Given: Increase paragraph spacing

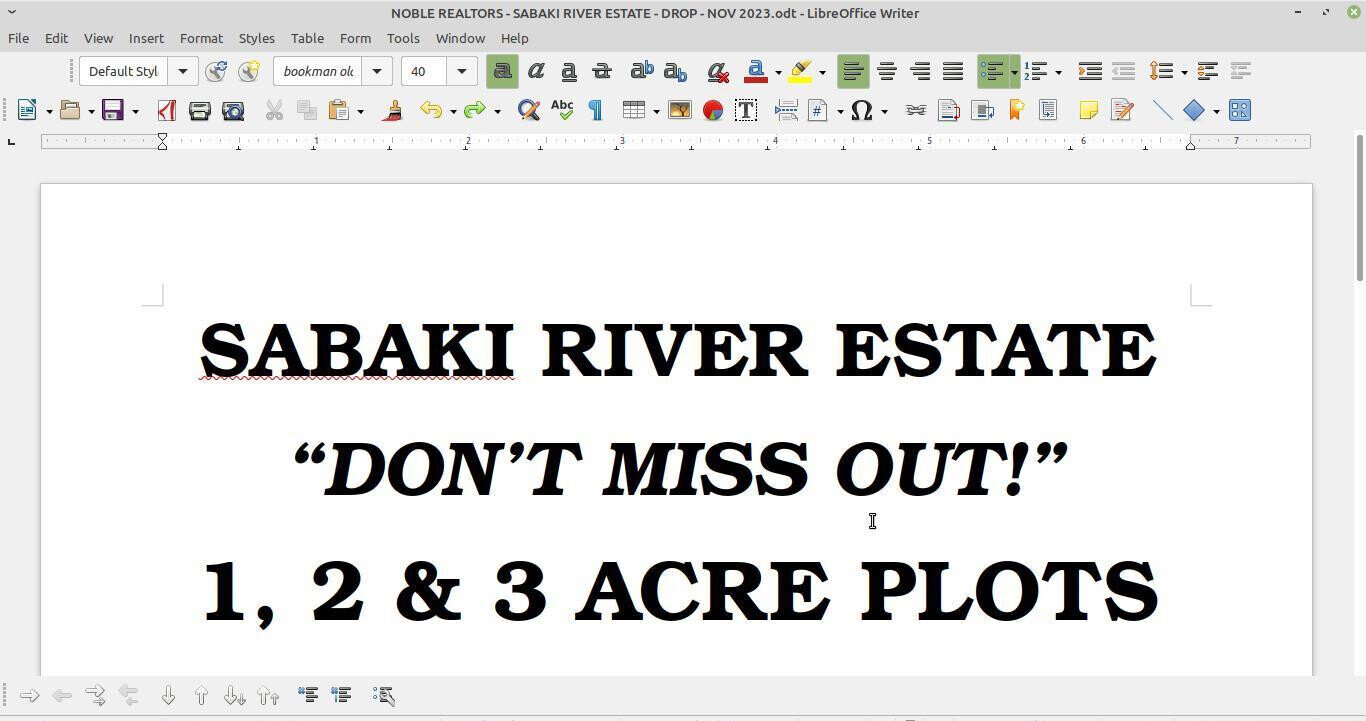Looking at the screenshot, I should pyautogui.click(x=1207, y=71).
